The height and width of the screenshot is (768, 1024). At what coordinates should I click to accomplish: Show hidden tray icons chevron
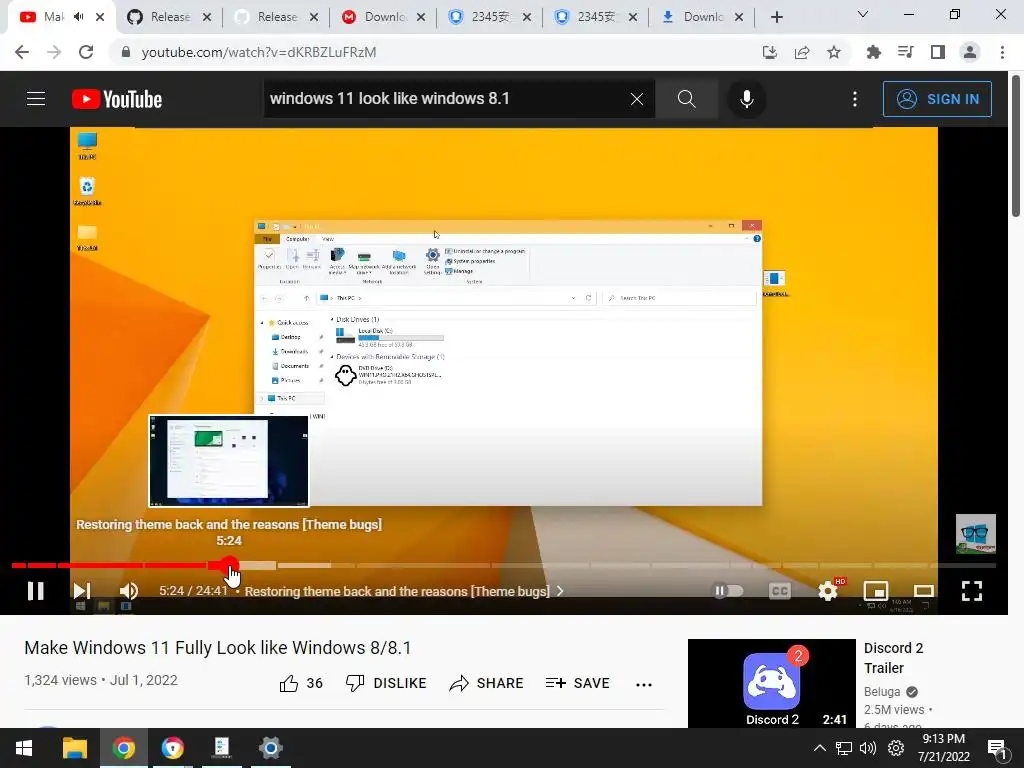click(820, 748)
